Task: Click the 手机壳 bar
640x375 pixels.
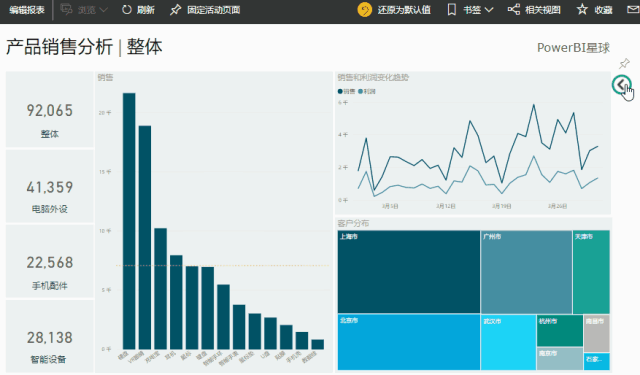Action: 302,340
